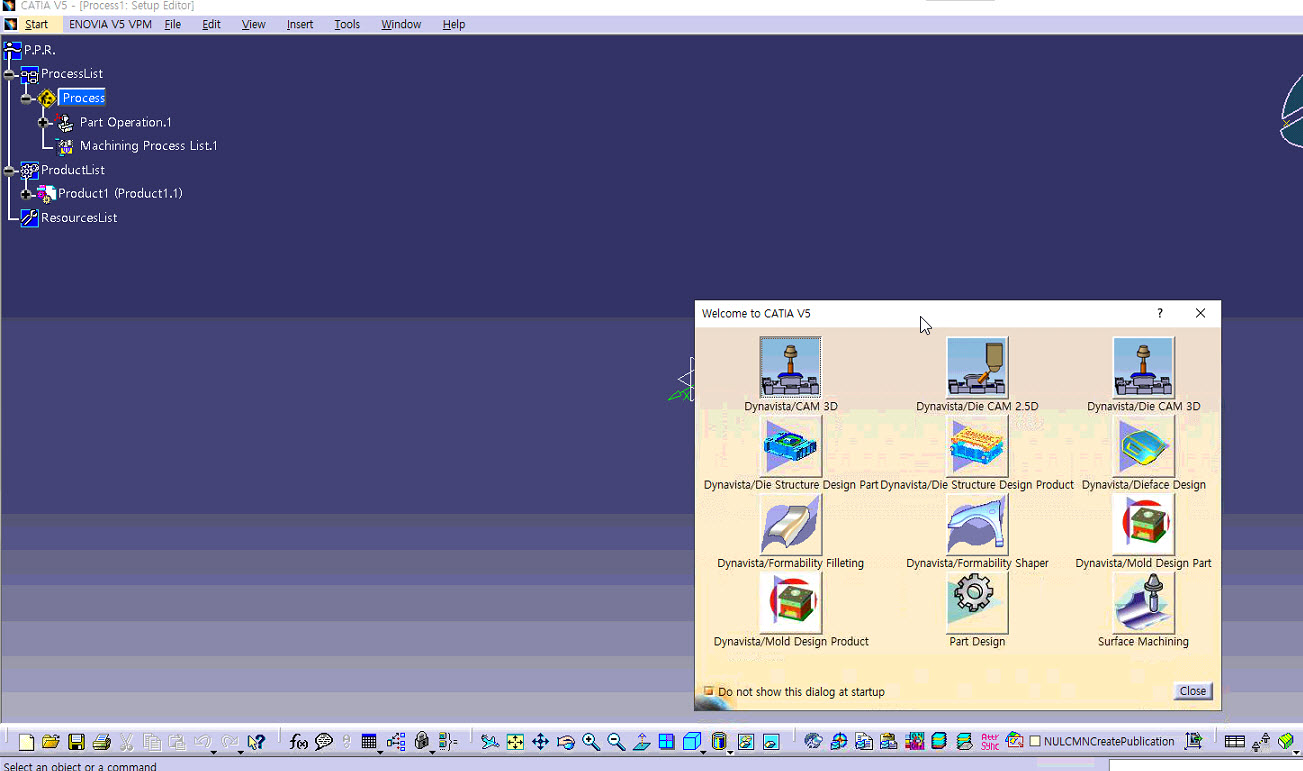Activate the What's This help cursor
The height and width of the screenshot is (771, 1303).
256,742
